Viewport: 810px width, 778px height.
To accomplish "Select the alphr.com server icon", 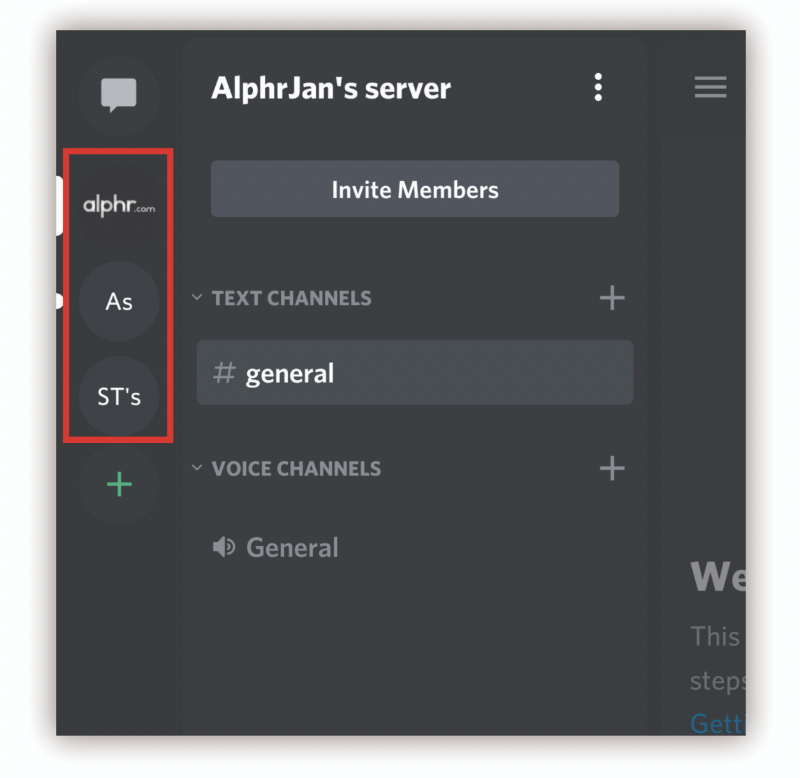I will tap(119, 206).
